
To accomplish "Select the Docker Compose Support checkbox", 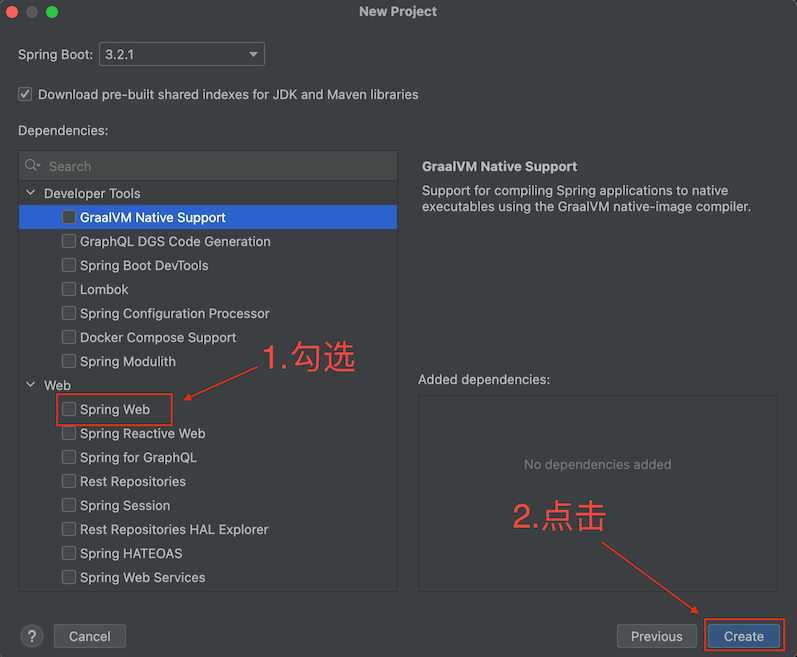I will (69, 337).
